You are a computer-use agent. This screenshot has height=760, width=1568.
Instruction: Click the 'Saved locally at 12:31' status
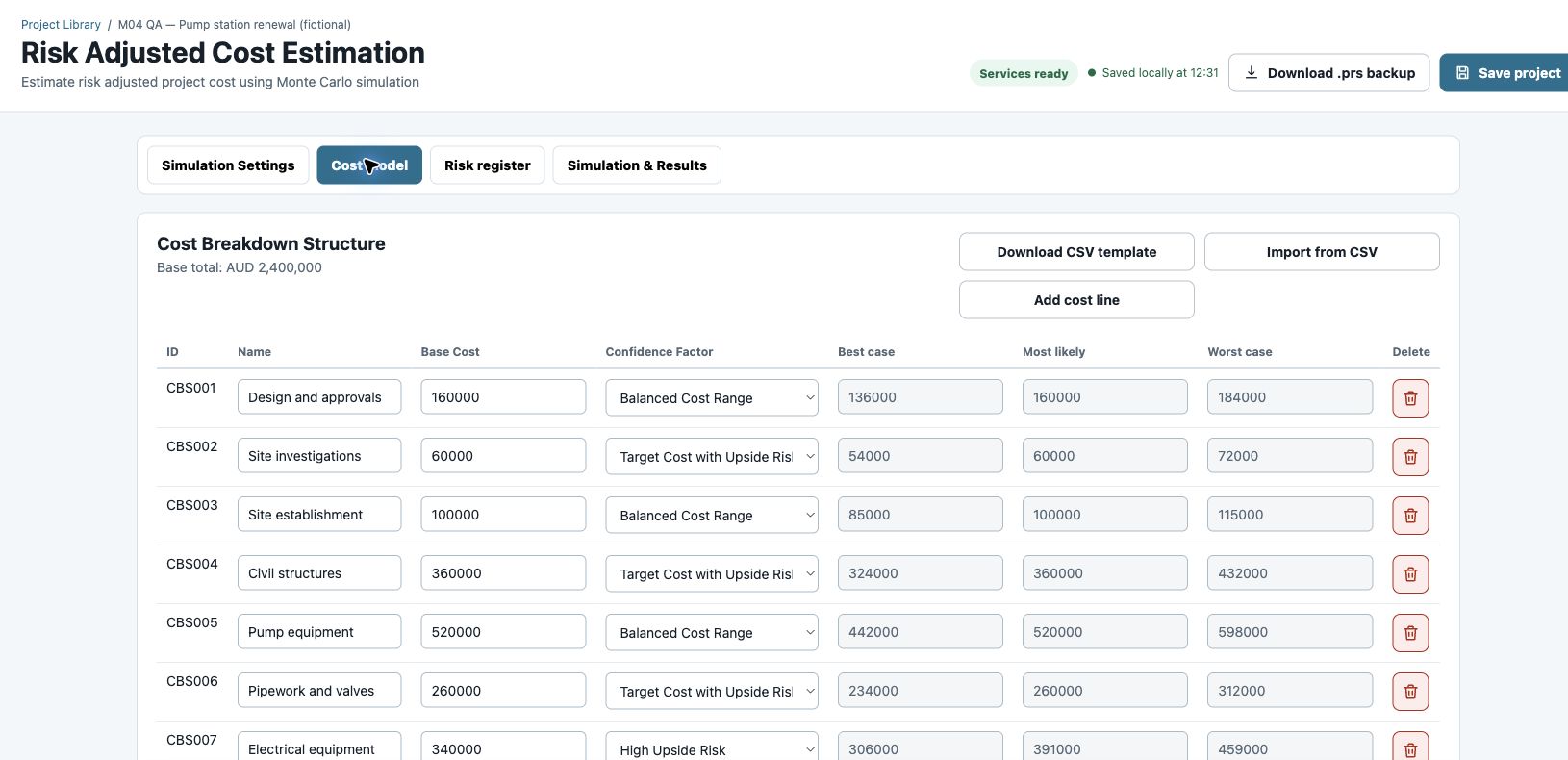tap(1153, 73)
